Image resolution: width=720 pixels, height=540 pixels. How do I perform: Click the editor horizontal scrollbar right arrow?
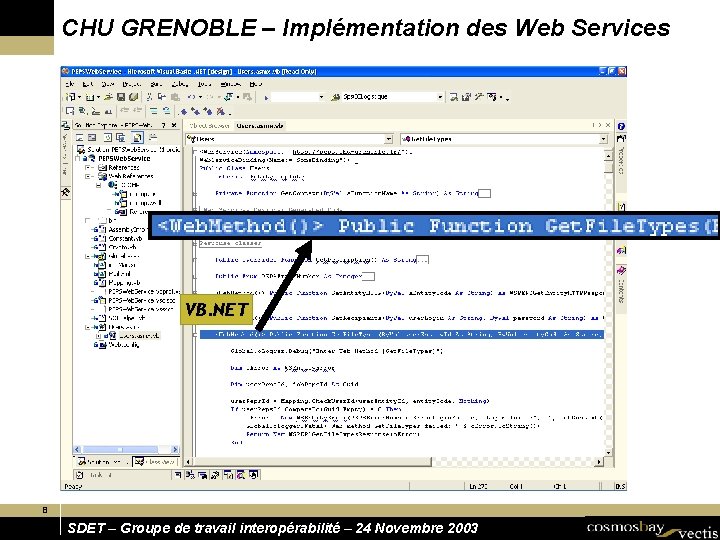[x=599, y=461]
